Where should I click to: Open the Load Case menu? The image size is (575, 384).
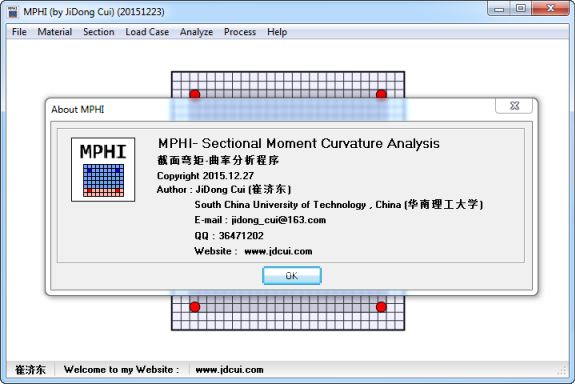pos(147,32)
